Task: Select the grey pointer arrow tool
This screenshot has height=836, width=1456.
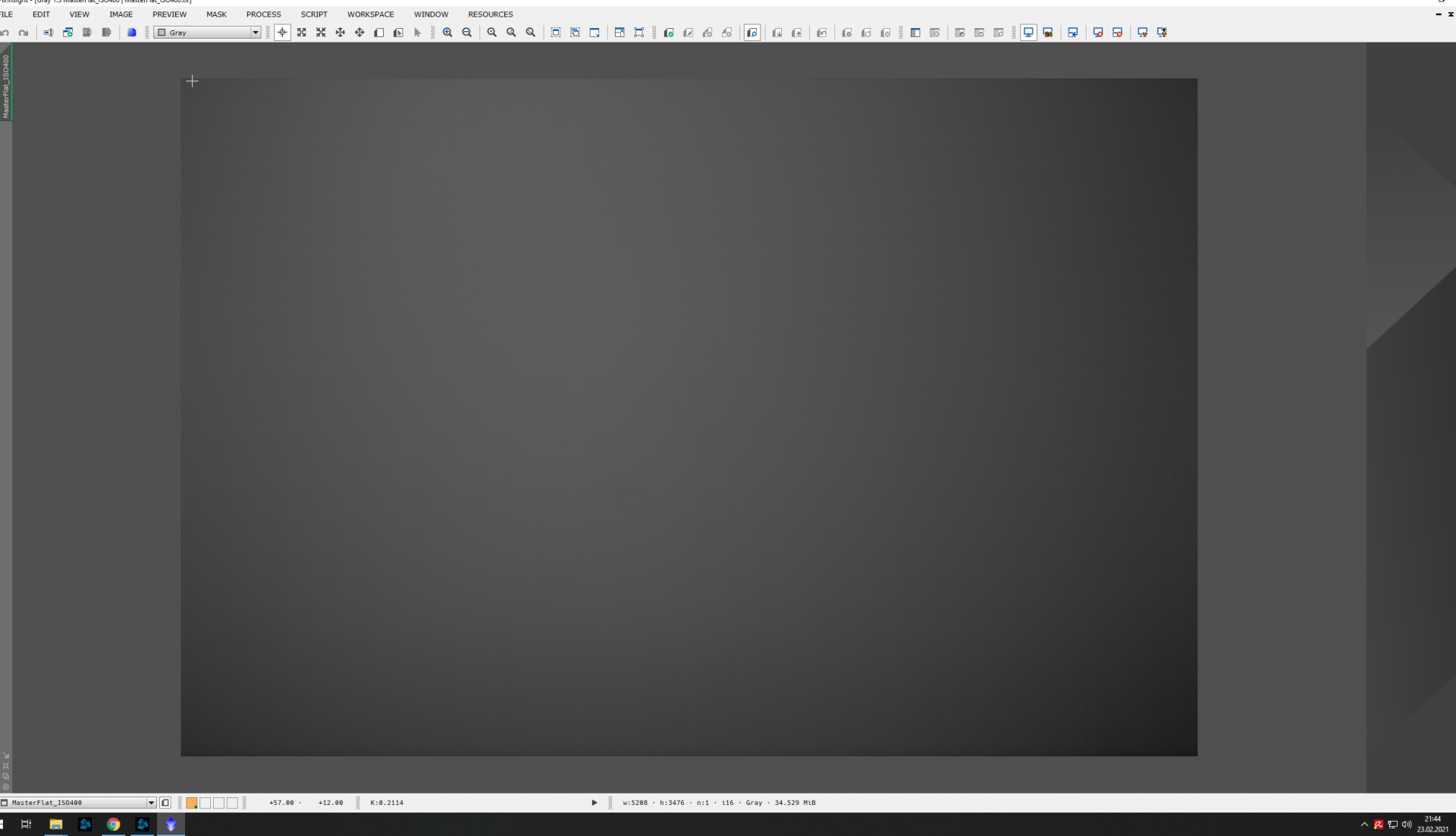Action: [417, 33]
